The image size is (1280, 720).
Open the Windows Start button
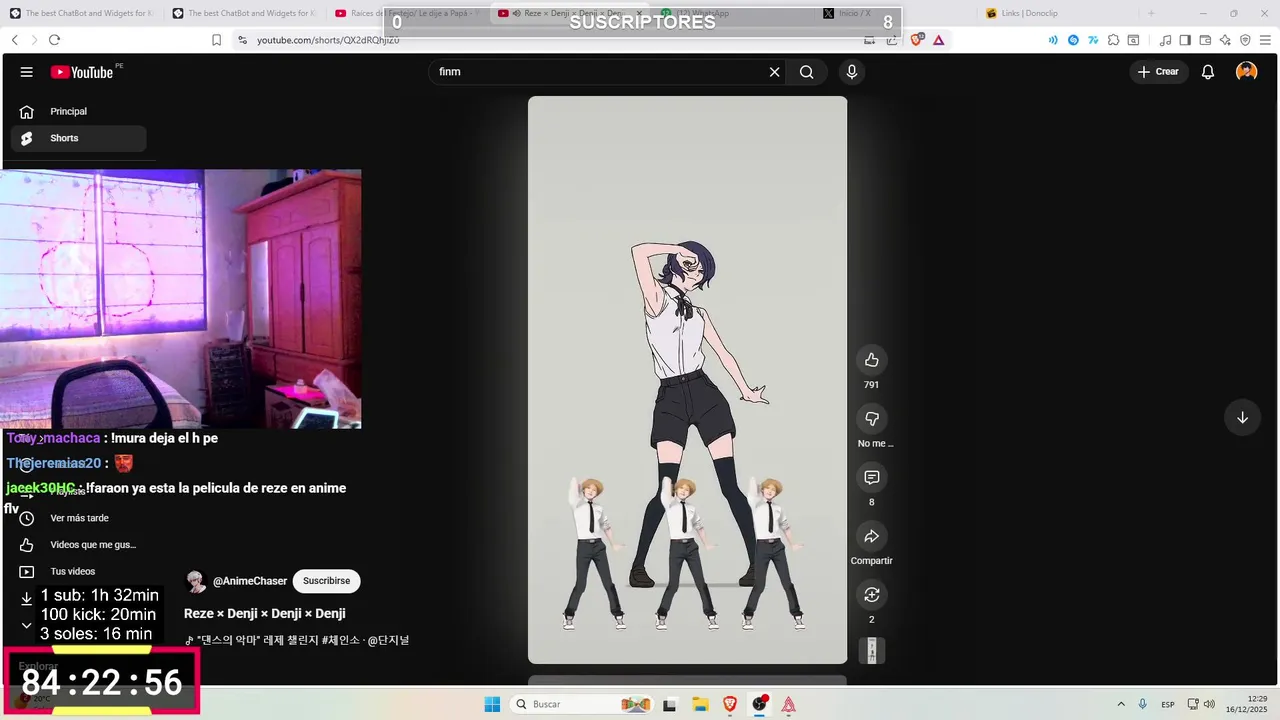click(x=492, y=705)
